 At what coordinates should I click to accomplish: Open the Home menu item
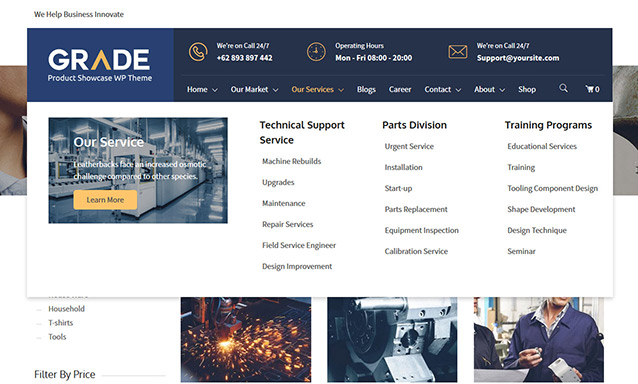pos(197,89)
